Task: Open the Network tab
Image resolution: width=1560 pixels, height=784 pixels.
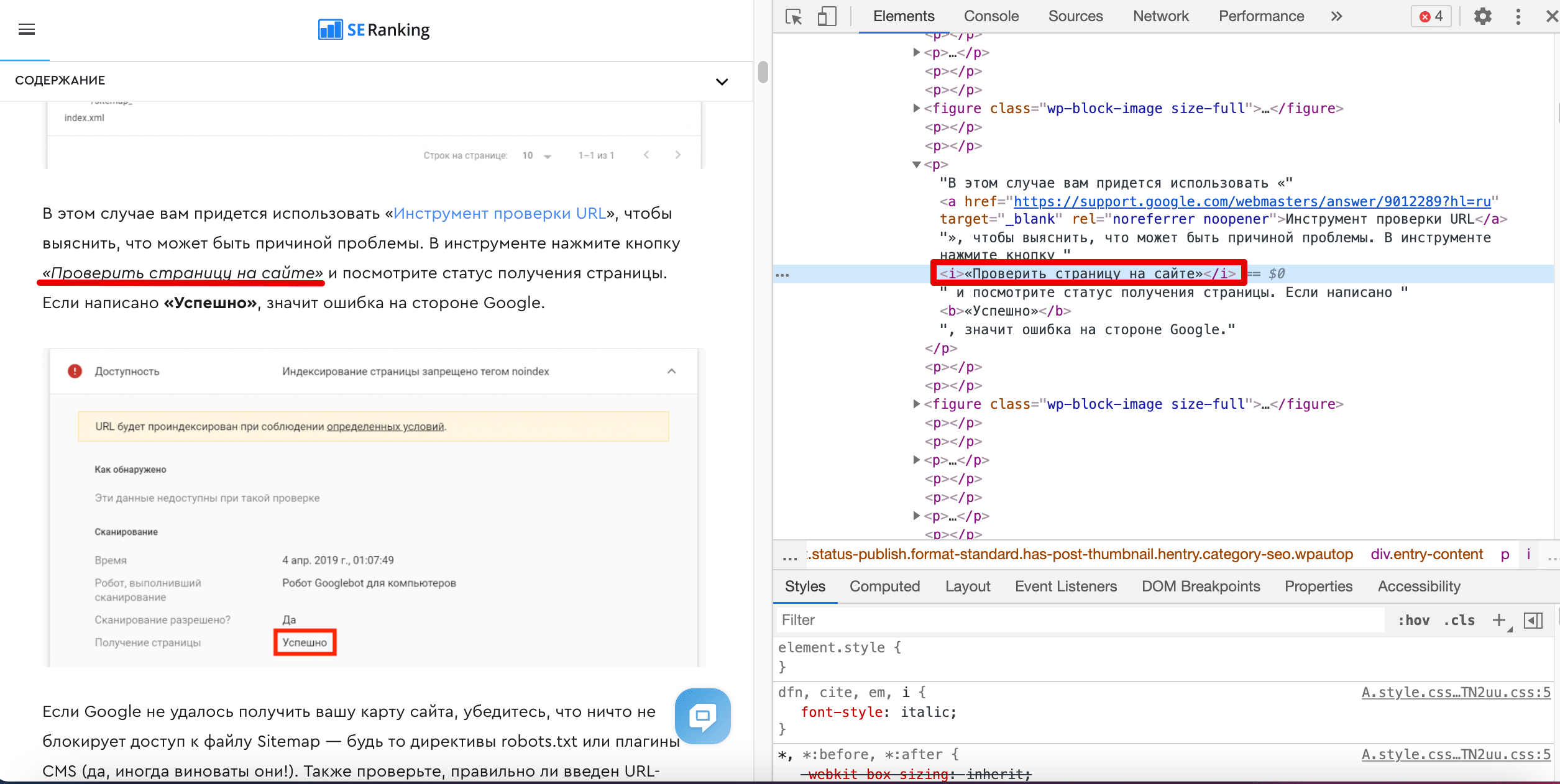Action: coord(1160,17)
